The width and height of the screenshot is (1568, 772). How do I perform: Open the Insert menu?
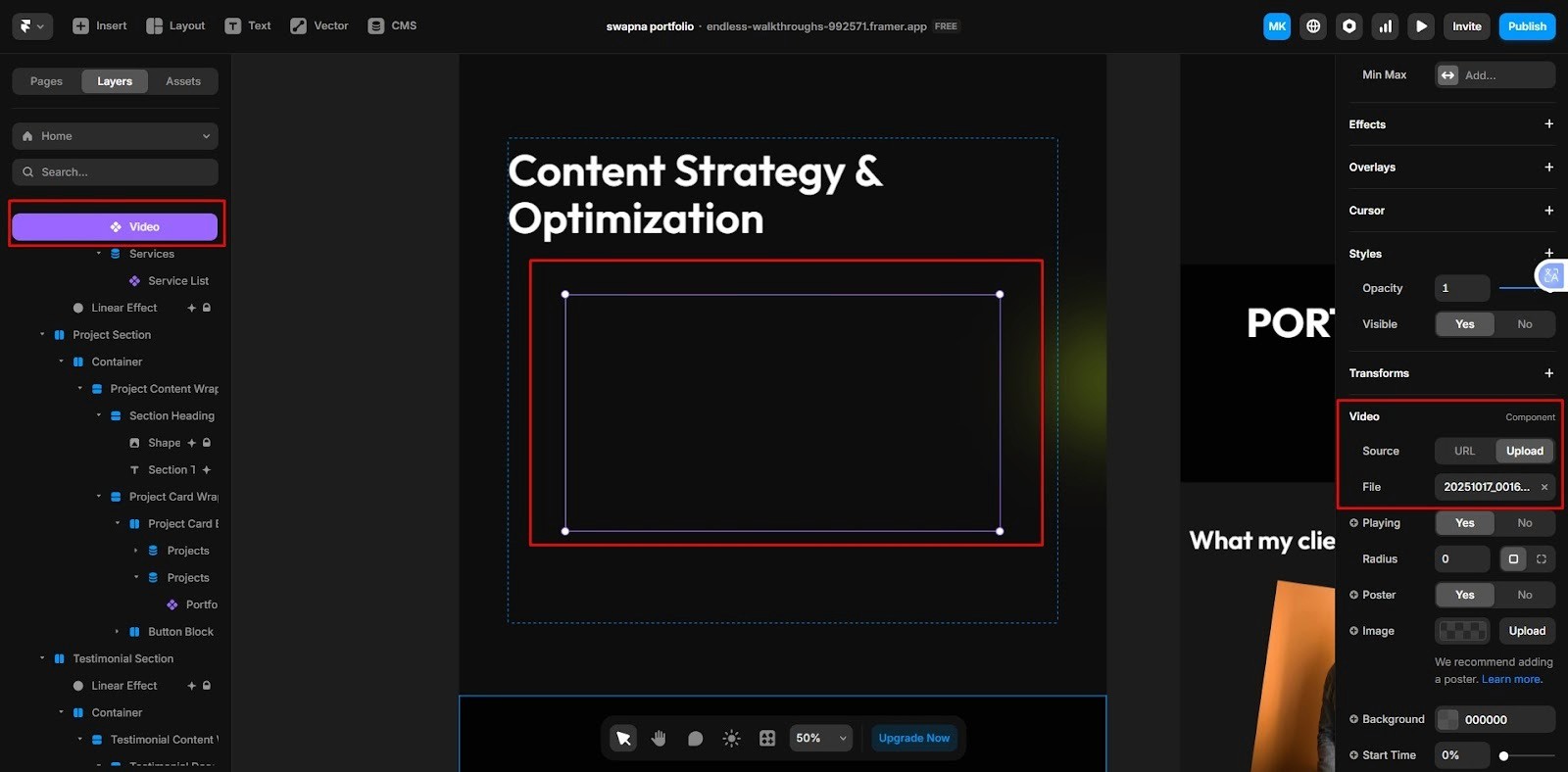click(100, 26)
